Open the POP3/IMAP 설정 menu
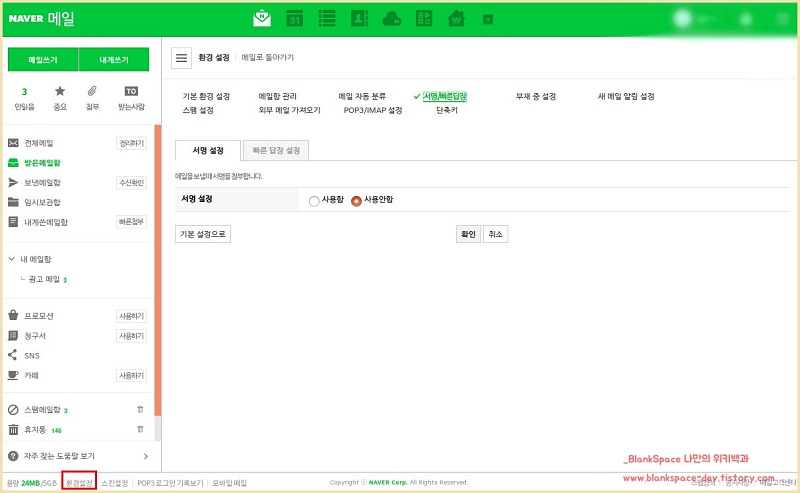The height and width of the screenshot is (493, 800). [373, 110]
